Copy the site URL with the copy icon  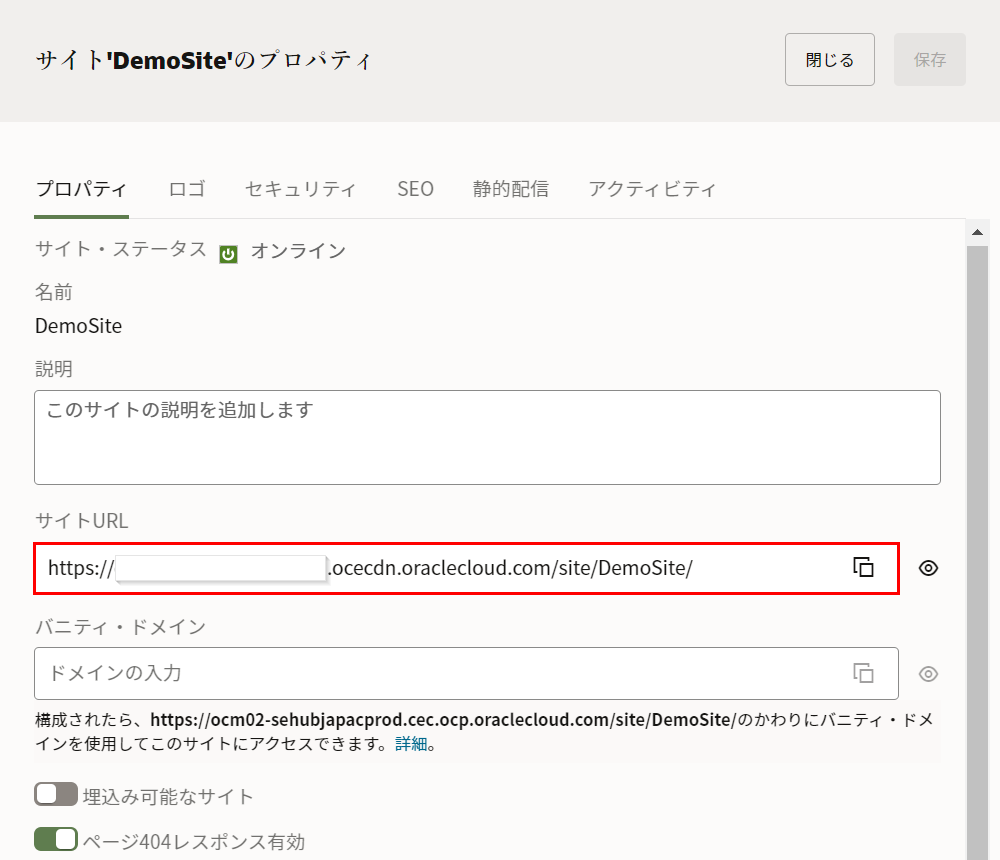click(x=863, y=567)
